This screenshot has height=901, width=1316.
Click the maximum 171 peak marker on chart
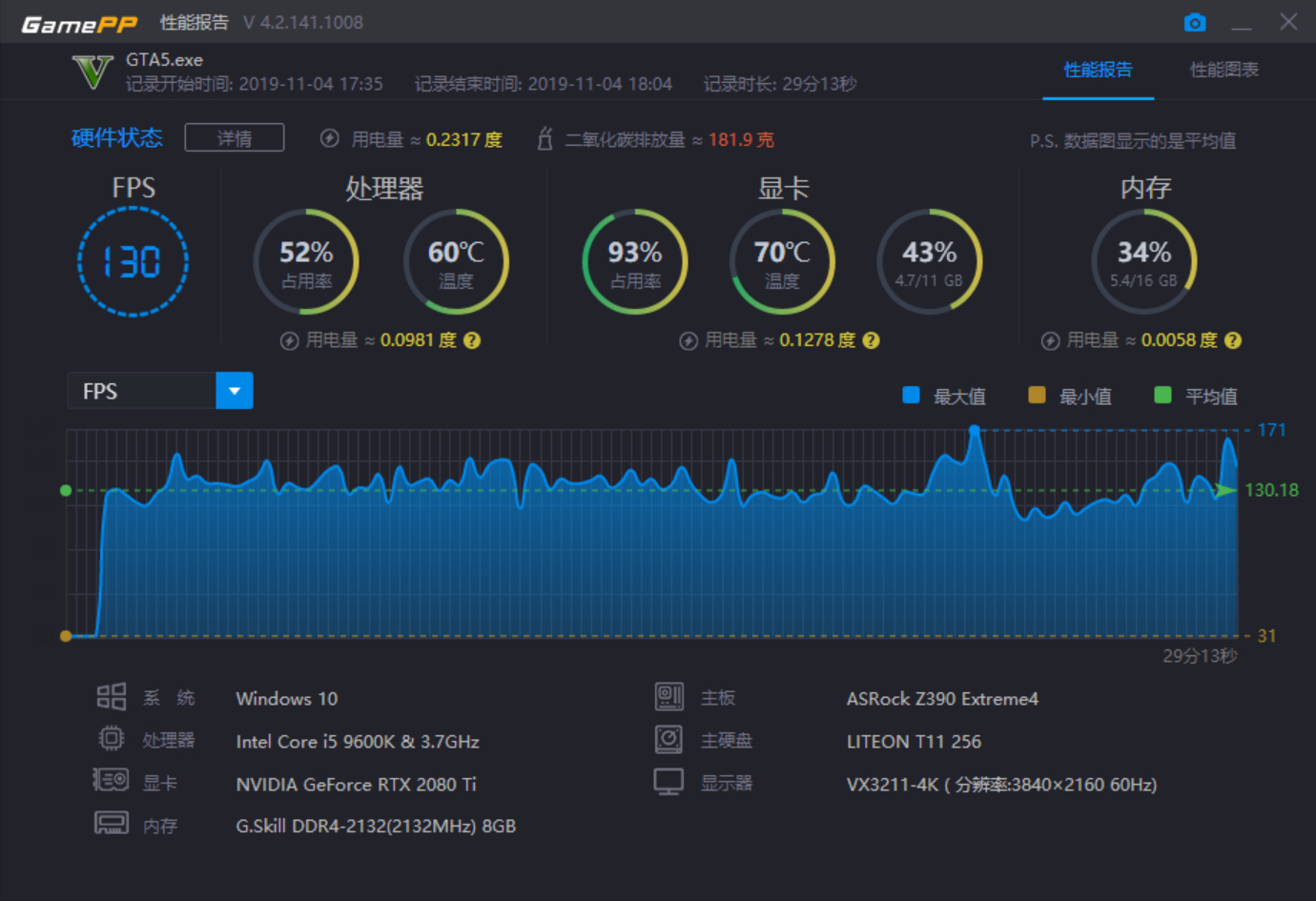(974, 431)
